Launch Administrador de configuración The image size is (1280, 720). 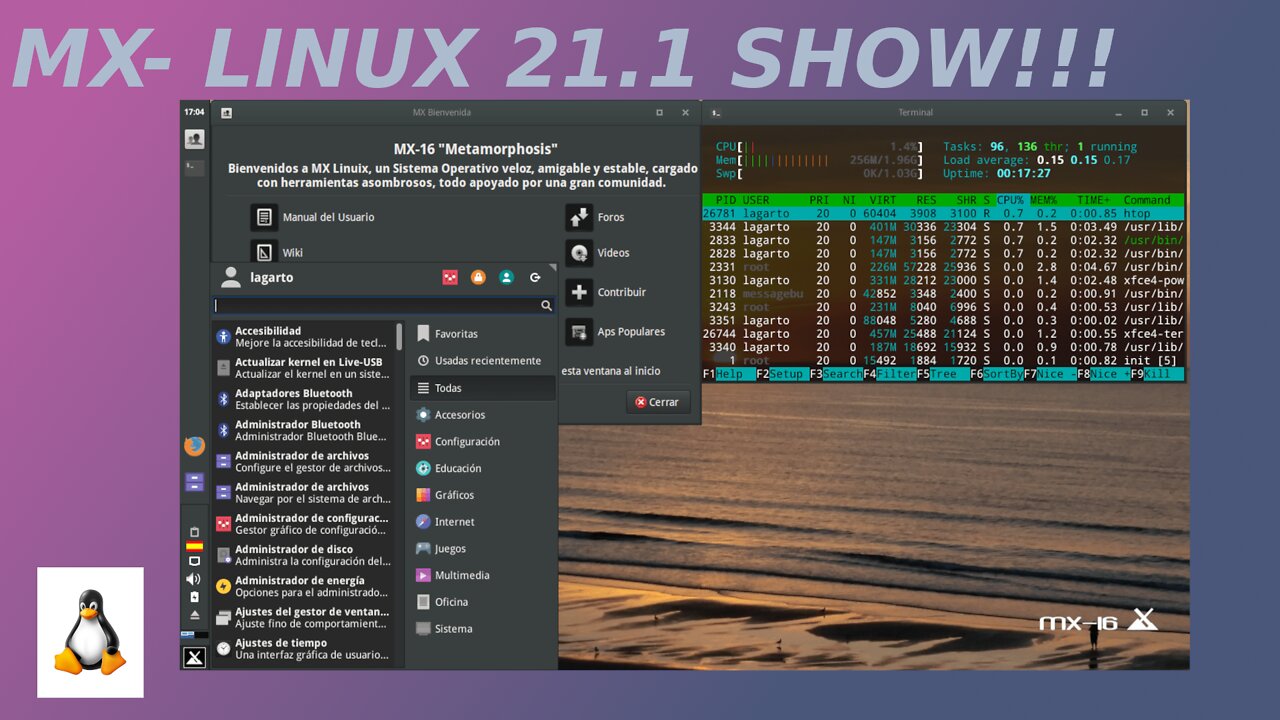[304, 524]
